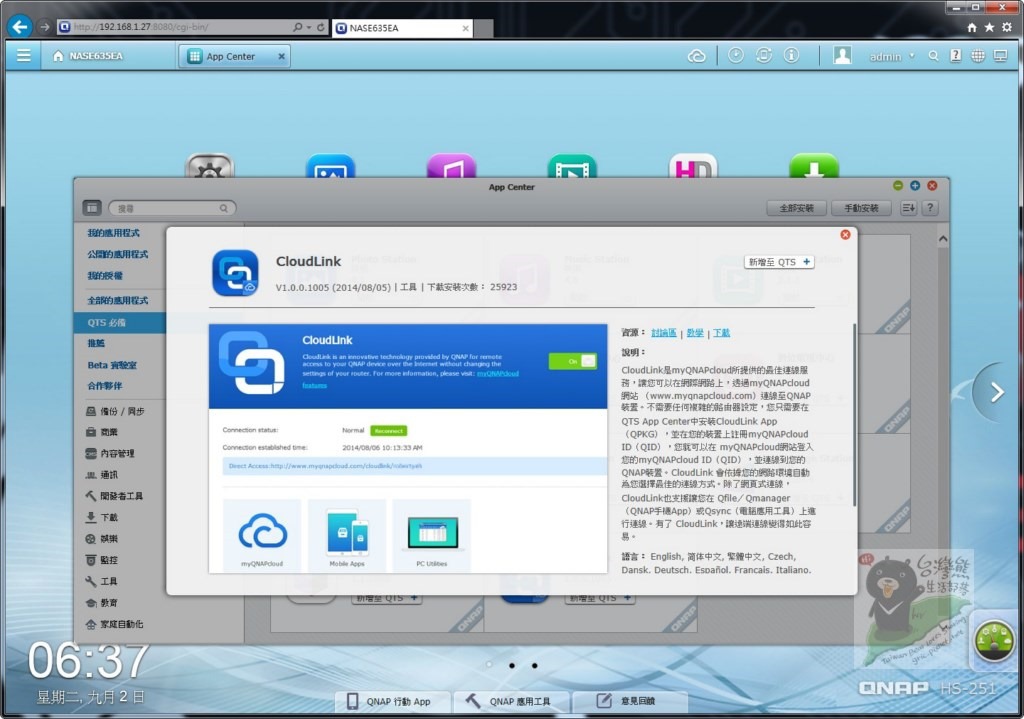
Task: Open 下載 download category
Action: tap(102, 517)
